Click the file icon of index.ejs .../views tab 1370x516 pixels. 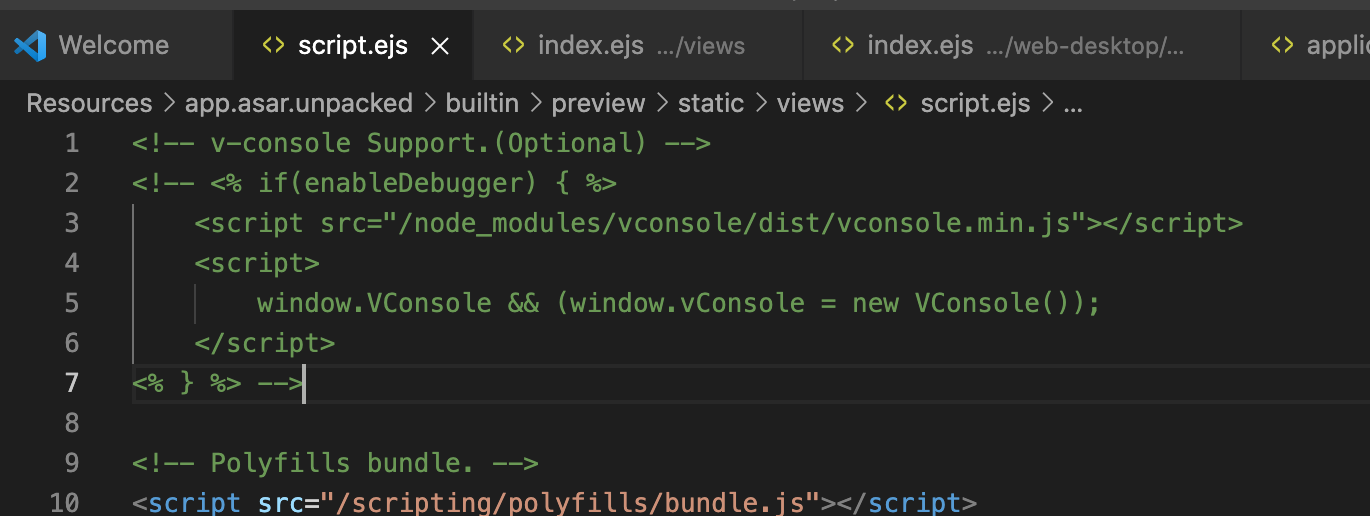(513, 45)
